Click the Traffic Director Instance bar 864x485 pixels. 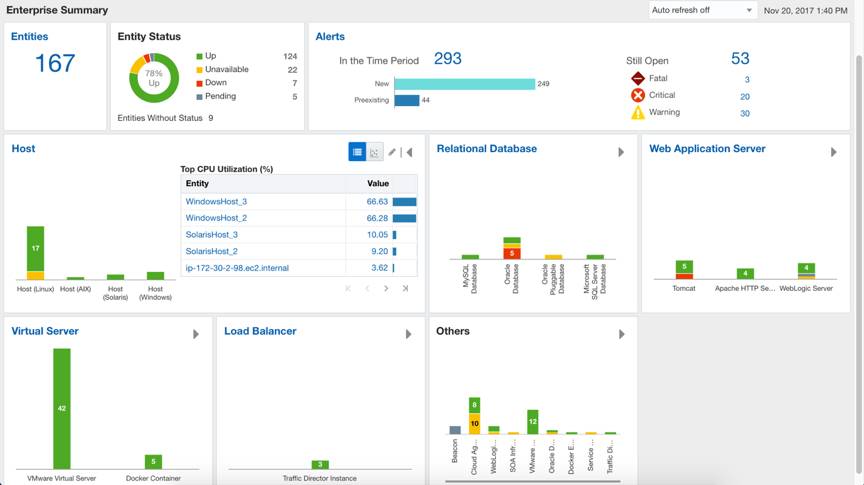[320, 465]
